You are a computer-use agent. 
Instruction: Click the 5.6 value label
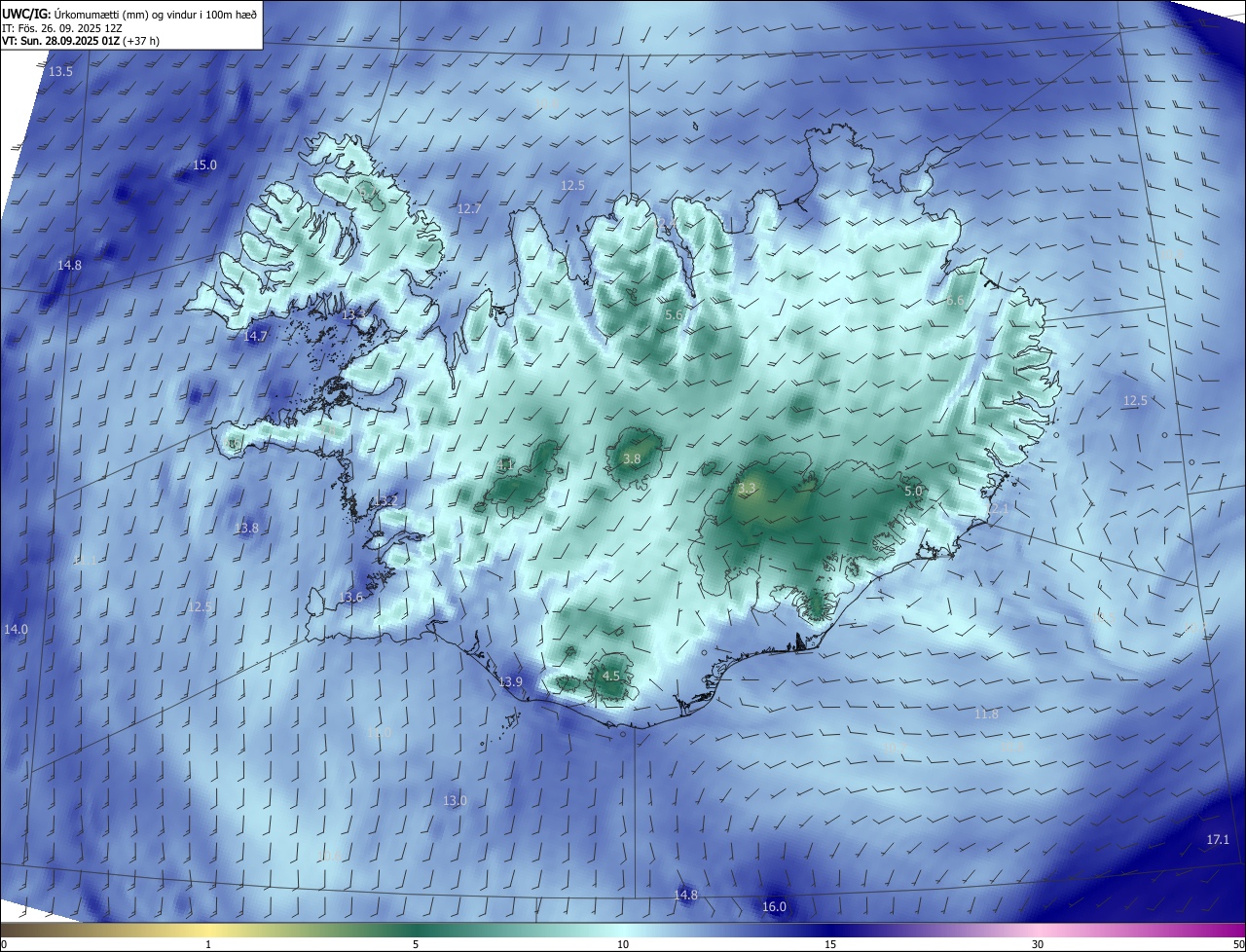(675, 315)
